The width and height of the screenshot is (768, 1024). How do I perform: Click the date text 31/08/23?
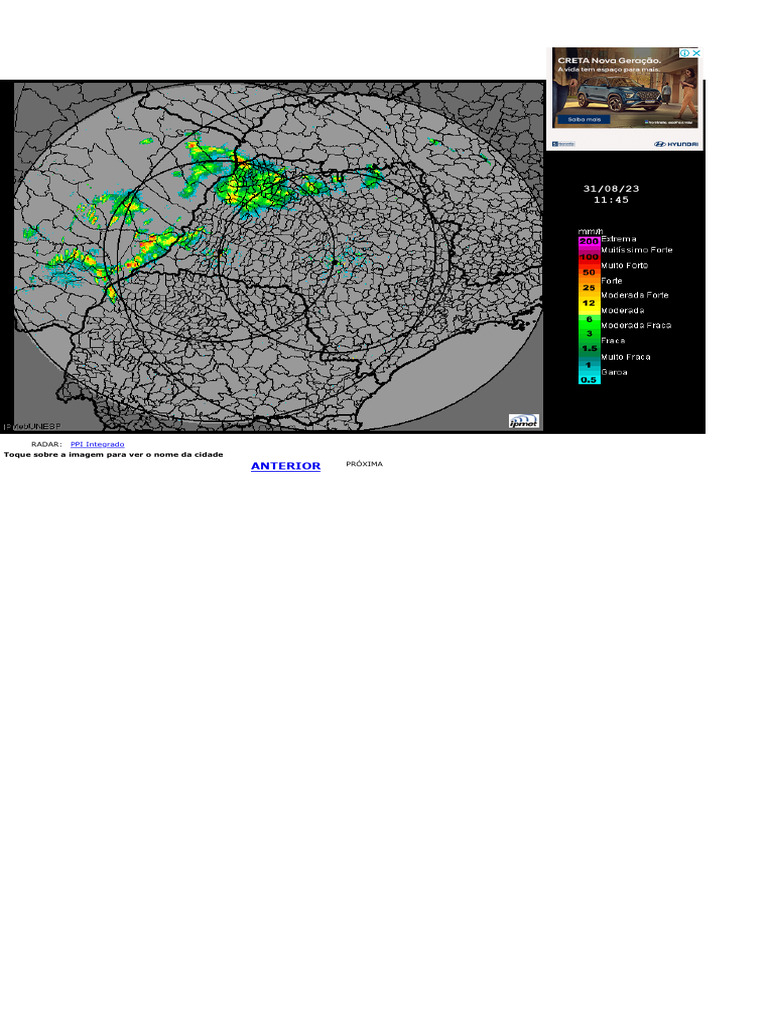click(x=611, y=189)
